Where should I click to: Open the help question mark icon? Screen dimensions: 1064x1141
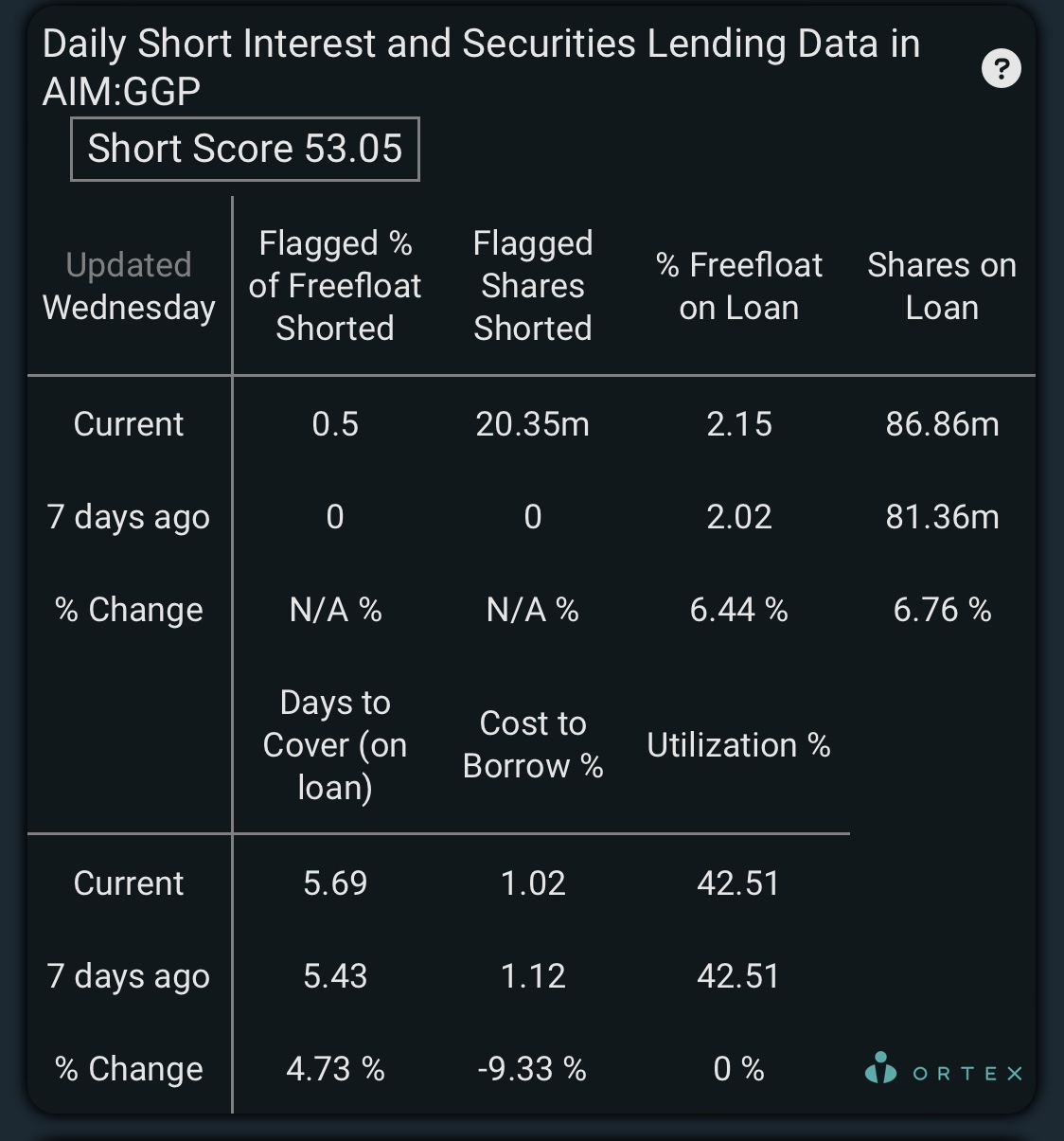1002,68
